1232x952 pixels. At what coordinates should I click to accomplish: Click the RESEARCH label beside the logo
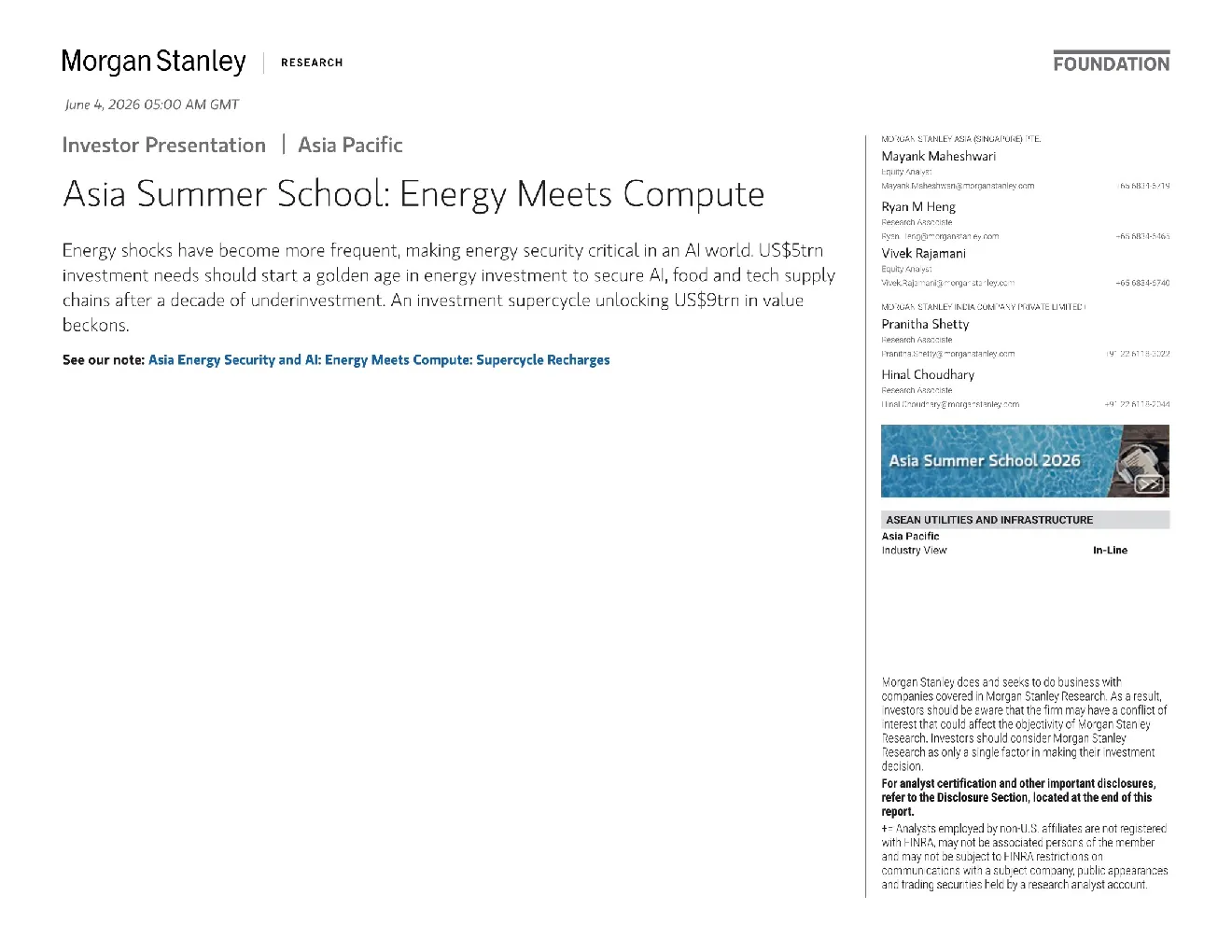click(x=312, y=63)
